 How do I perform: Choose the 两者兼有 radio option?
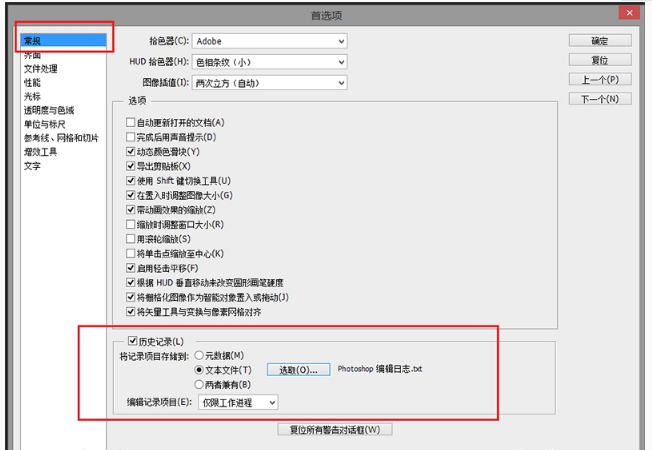(x=200, y=384)
